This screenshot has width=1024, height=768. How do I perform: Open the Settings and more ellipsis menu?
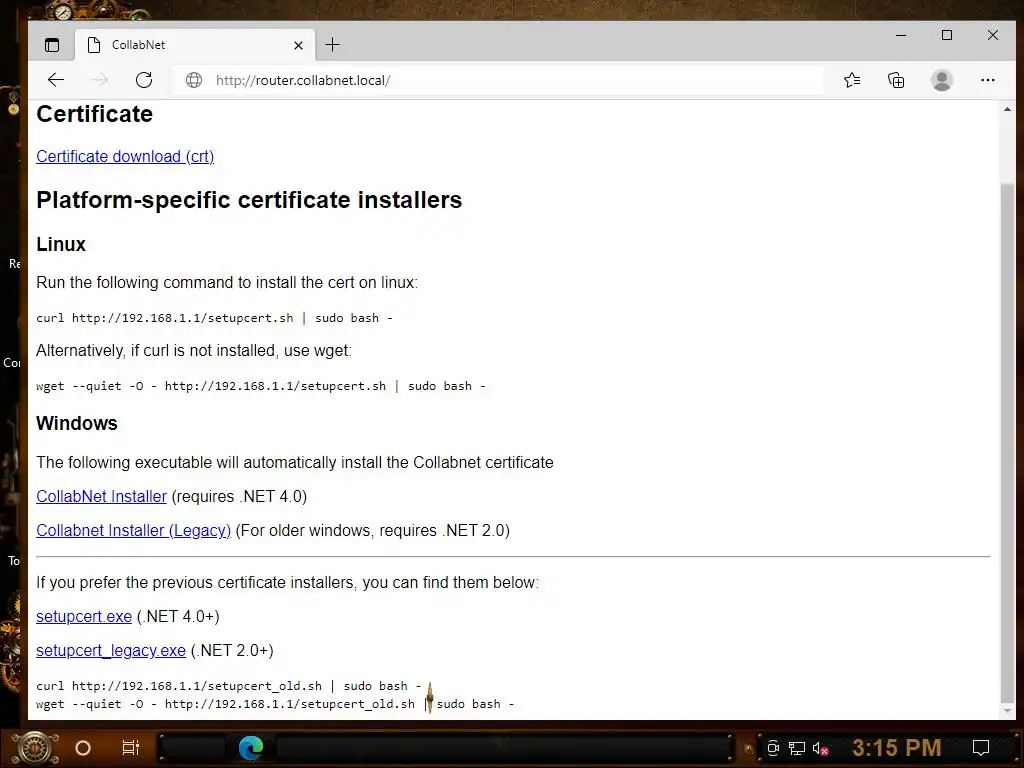[x=987, y=80]
